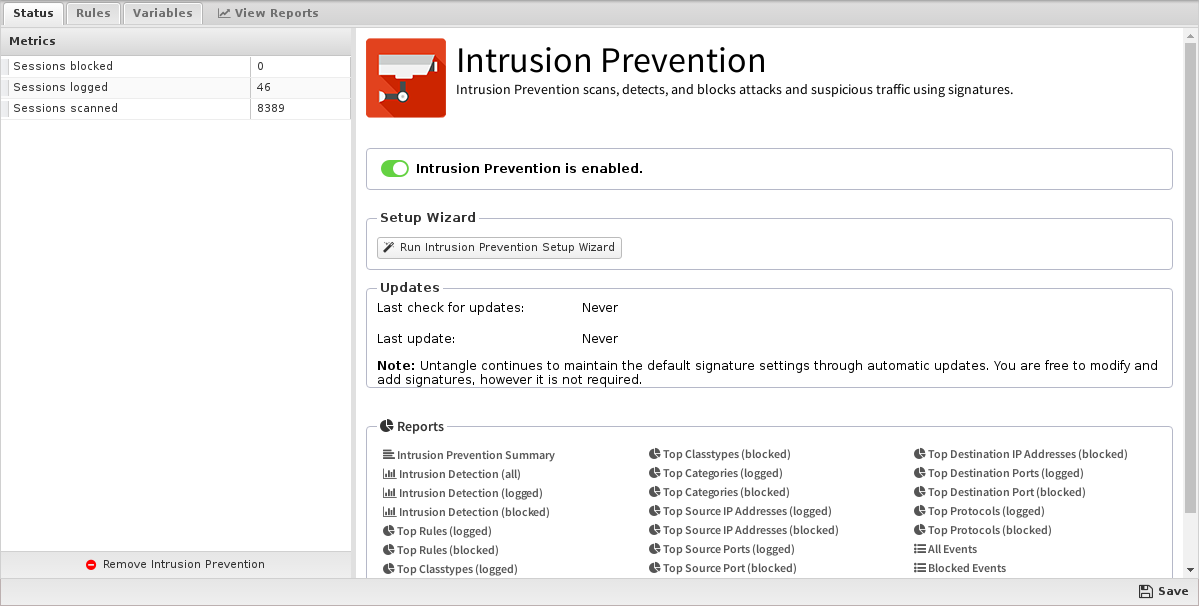Open Intrusion Prevention Summary report
Image resolution: width=1199 pixels, height=606 pixels.
coord(475,455)
